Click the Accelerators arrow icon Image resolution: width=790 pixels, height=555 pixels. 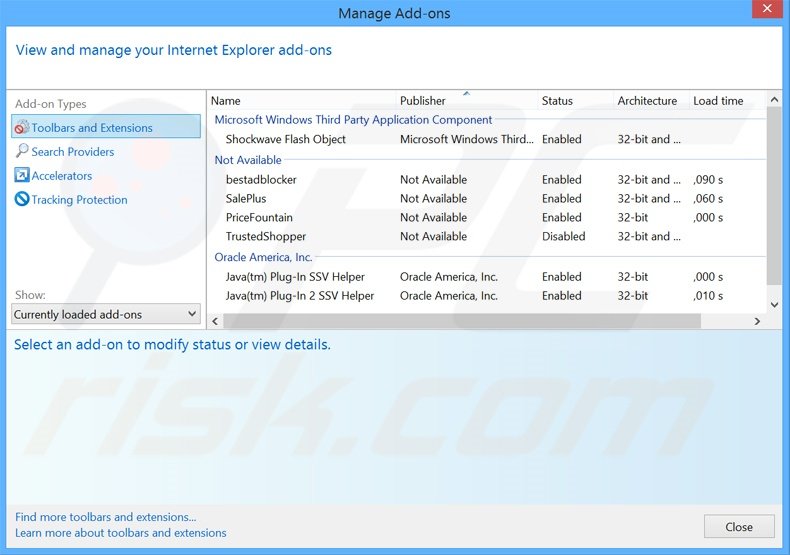[22, 175]
